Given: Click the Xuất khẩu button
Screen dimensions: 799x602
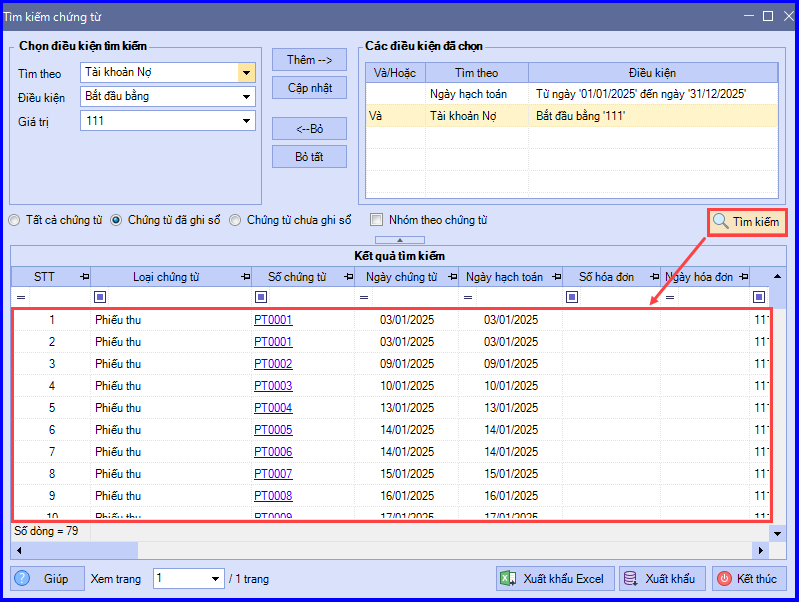Looking at the screenshot, I should tap(662, 579).
